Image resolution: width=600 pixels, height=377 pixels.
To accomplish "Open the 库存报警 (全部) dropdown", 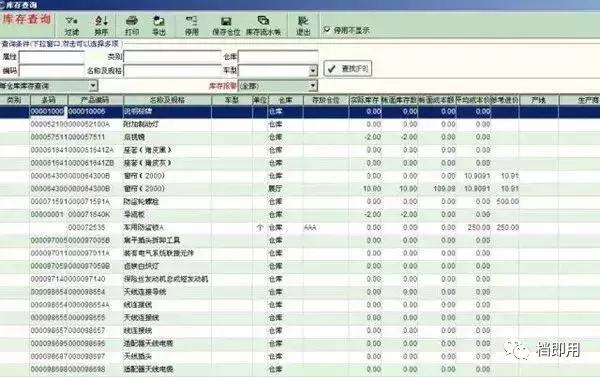I will click(x=313, y=86).
